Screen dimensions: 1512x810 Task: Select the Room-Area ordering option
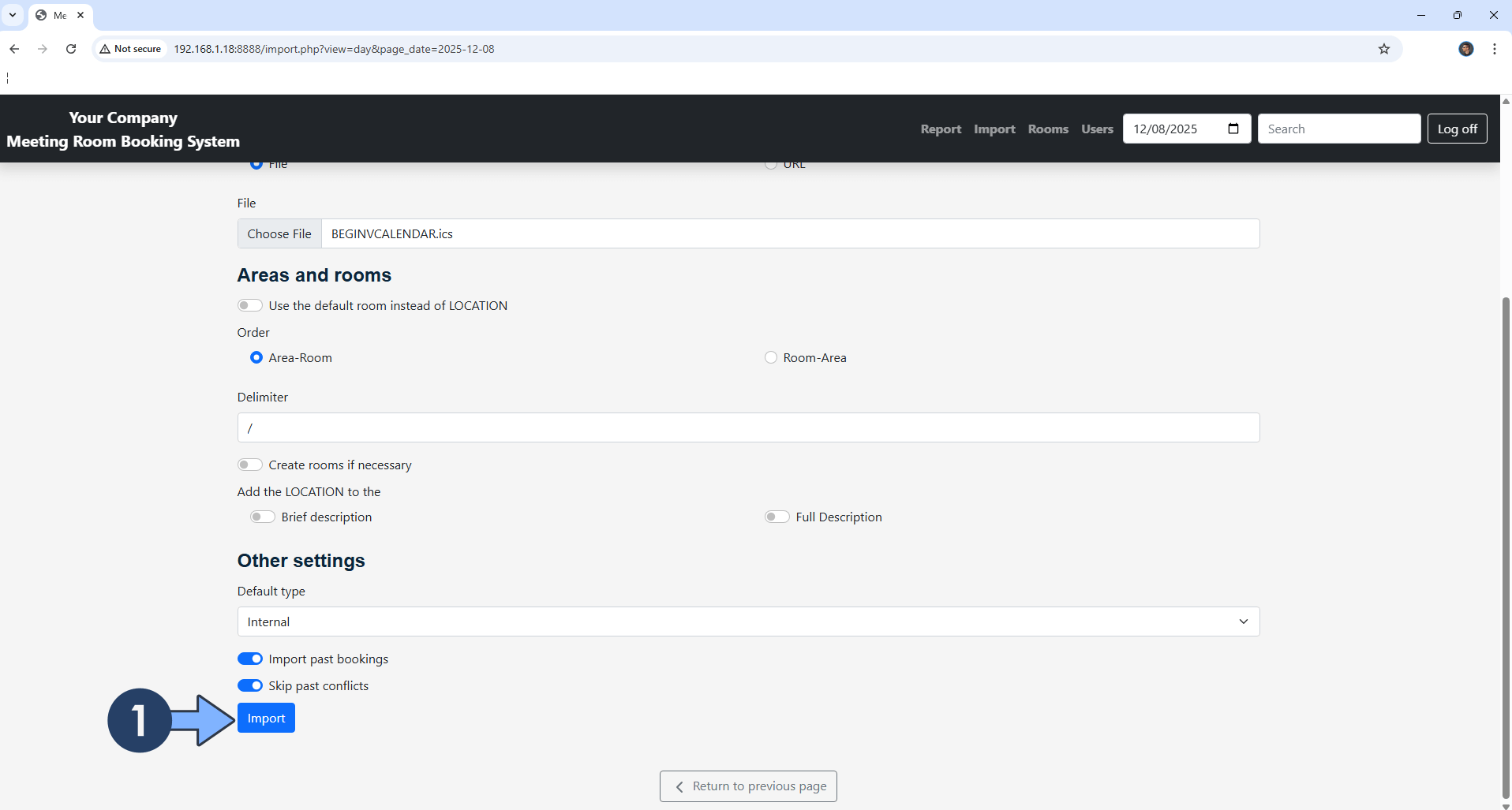(x=771, y=357)
